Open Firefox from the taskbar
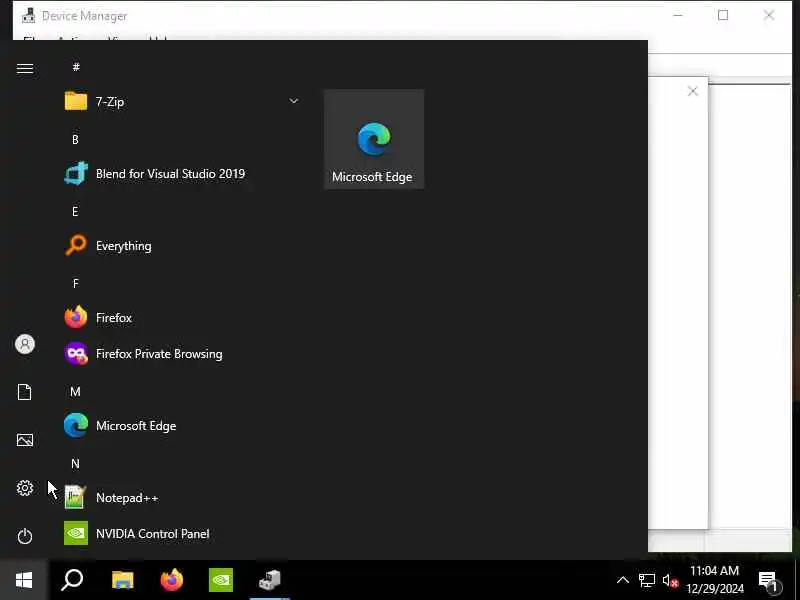The width and height of the screenshot is (800, 600). (x=171, y=580)
